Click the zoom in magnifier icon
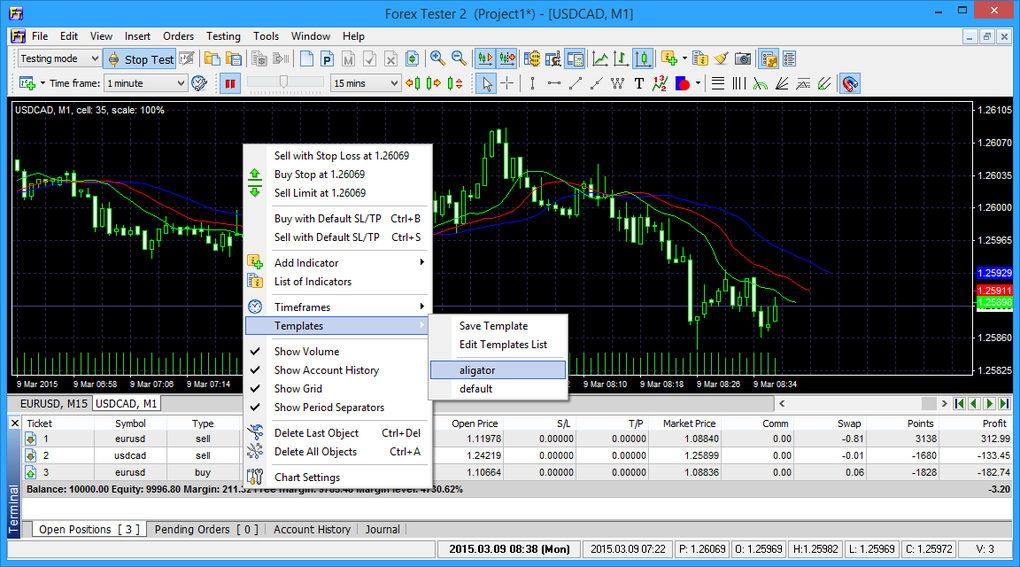Viewport: 1020px width, 567px height. tap(438, 59)
